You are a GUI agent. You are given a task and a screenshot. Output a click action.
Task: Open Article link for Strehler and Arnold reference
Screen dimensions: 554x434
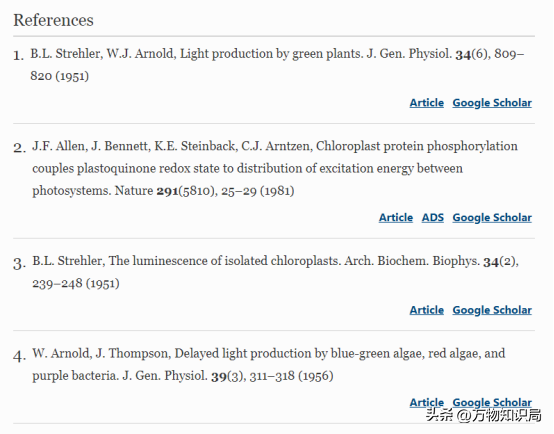coord(426,103)
